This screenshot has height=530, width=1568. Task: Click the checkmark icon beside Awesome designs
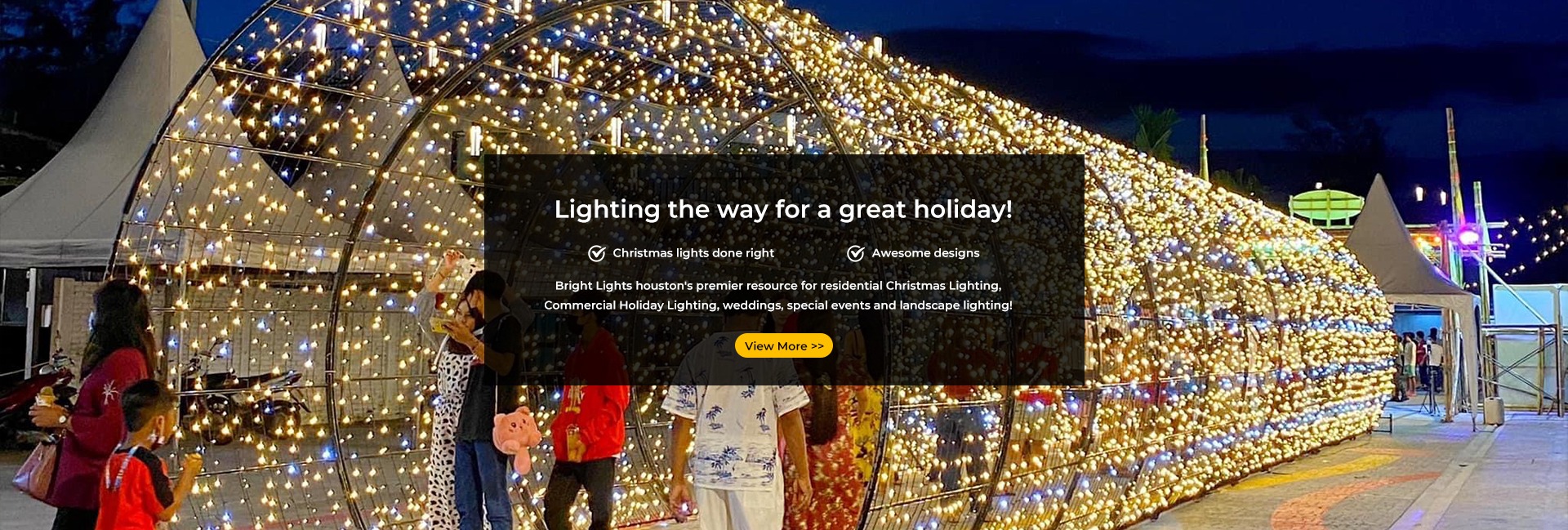(x=856, y=253)
